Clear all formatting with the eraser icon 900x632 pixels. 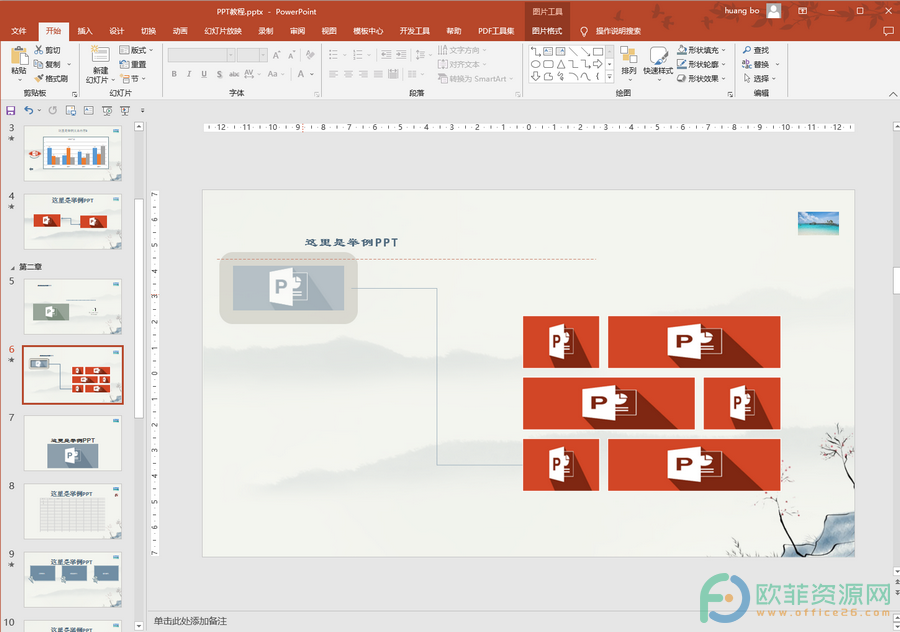(310, 55)
